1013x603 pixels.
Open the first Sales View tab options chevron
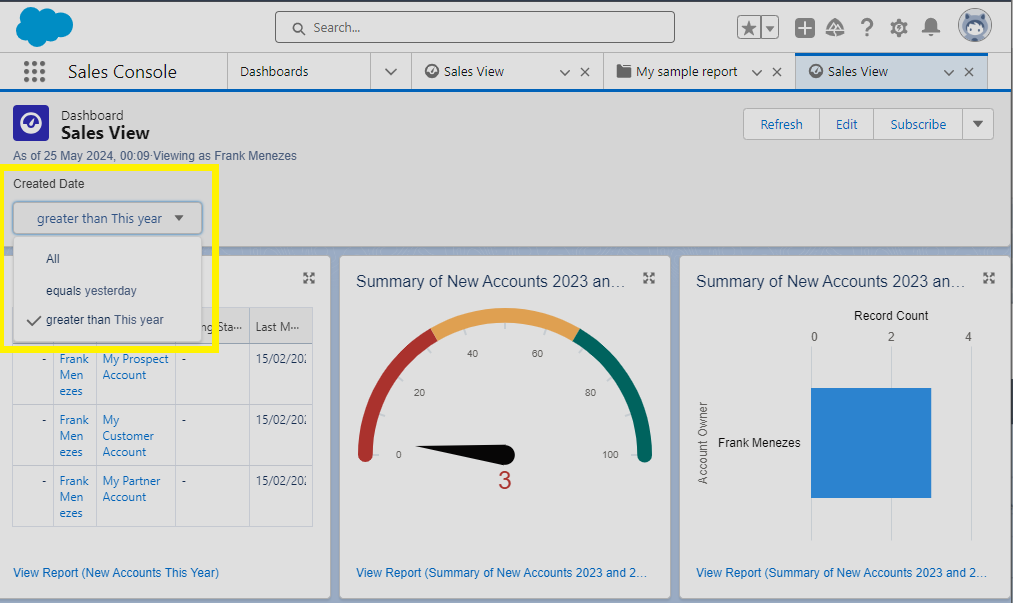[x=565, y=72]
